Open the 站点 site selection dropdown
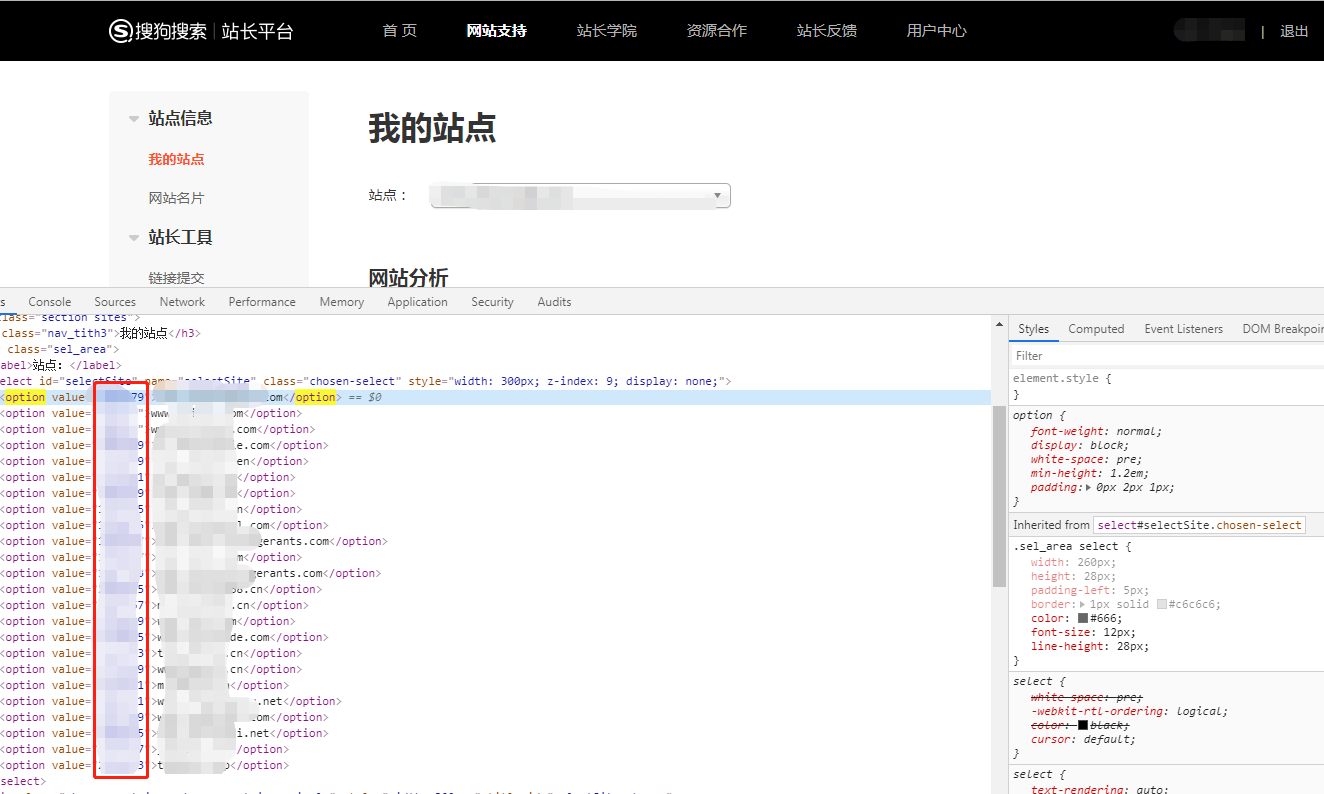Image resolution: width=1324 pixels, height=794 pixels. click(580, 196)
